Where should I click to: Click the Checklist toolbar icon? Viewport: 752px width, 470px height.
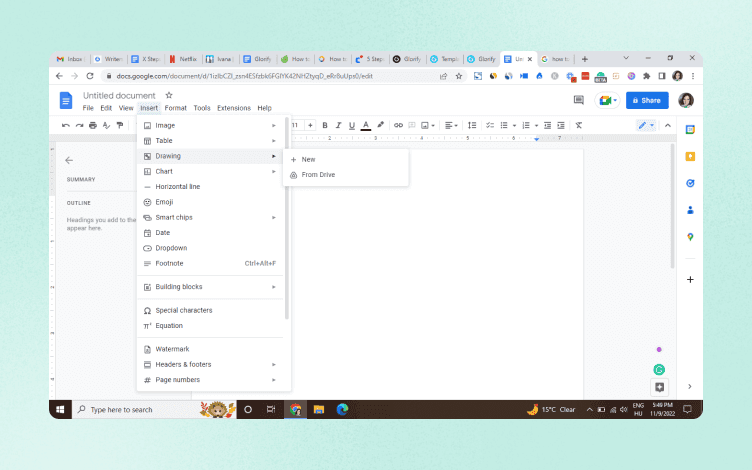(x=490, y=126)
